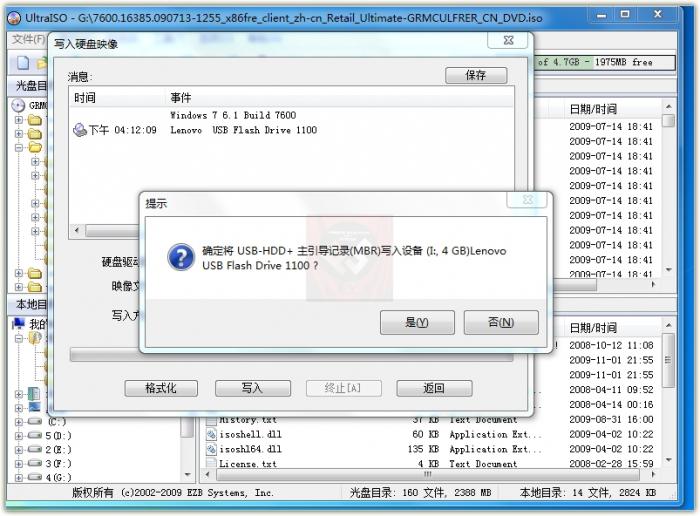Close the 写入硬盘映像 dialog
The height and width of the screenshot is (516, 700).
coord(508,40)
